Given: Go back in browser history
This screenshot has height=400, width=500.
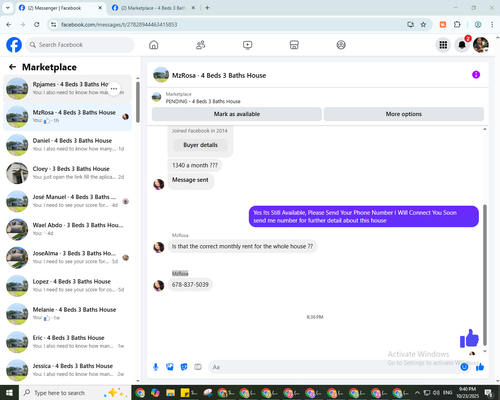Looking at the screenshot, I should [9, 24].
